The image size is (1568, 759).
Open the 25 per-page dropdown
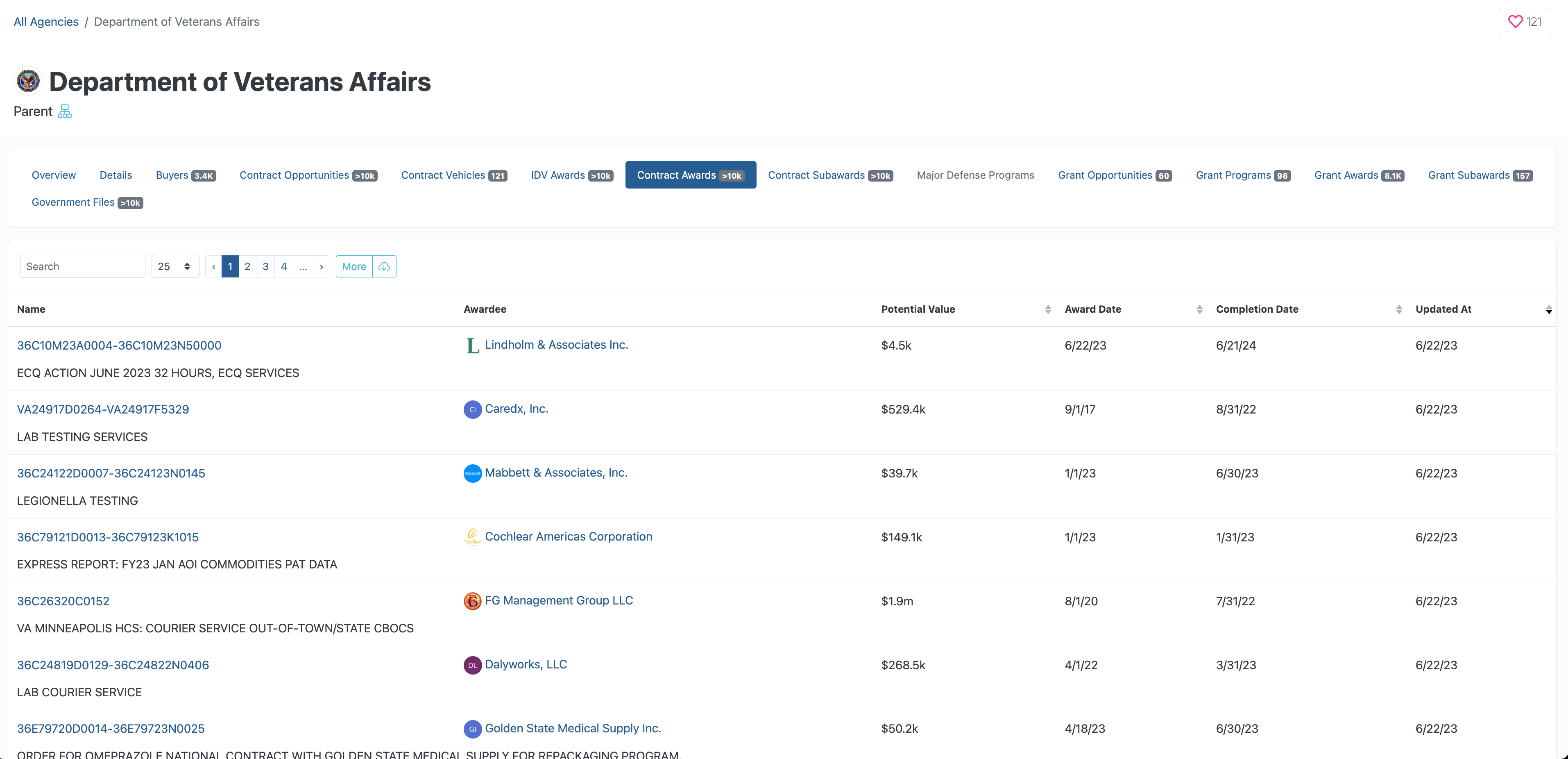(x=174, y=267)
